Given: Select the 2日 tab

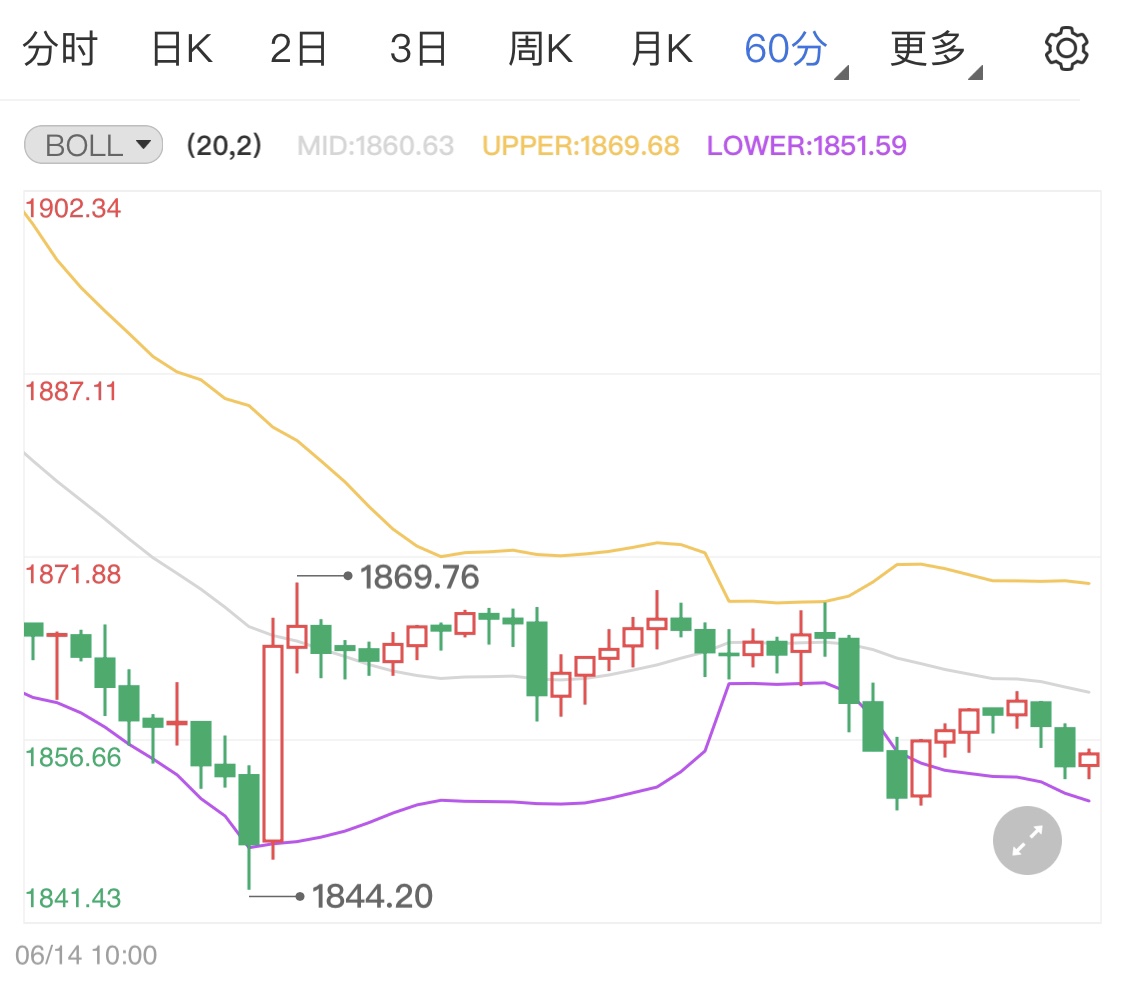Looking at the screenshot, I should pos(298,50).
